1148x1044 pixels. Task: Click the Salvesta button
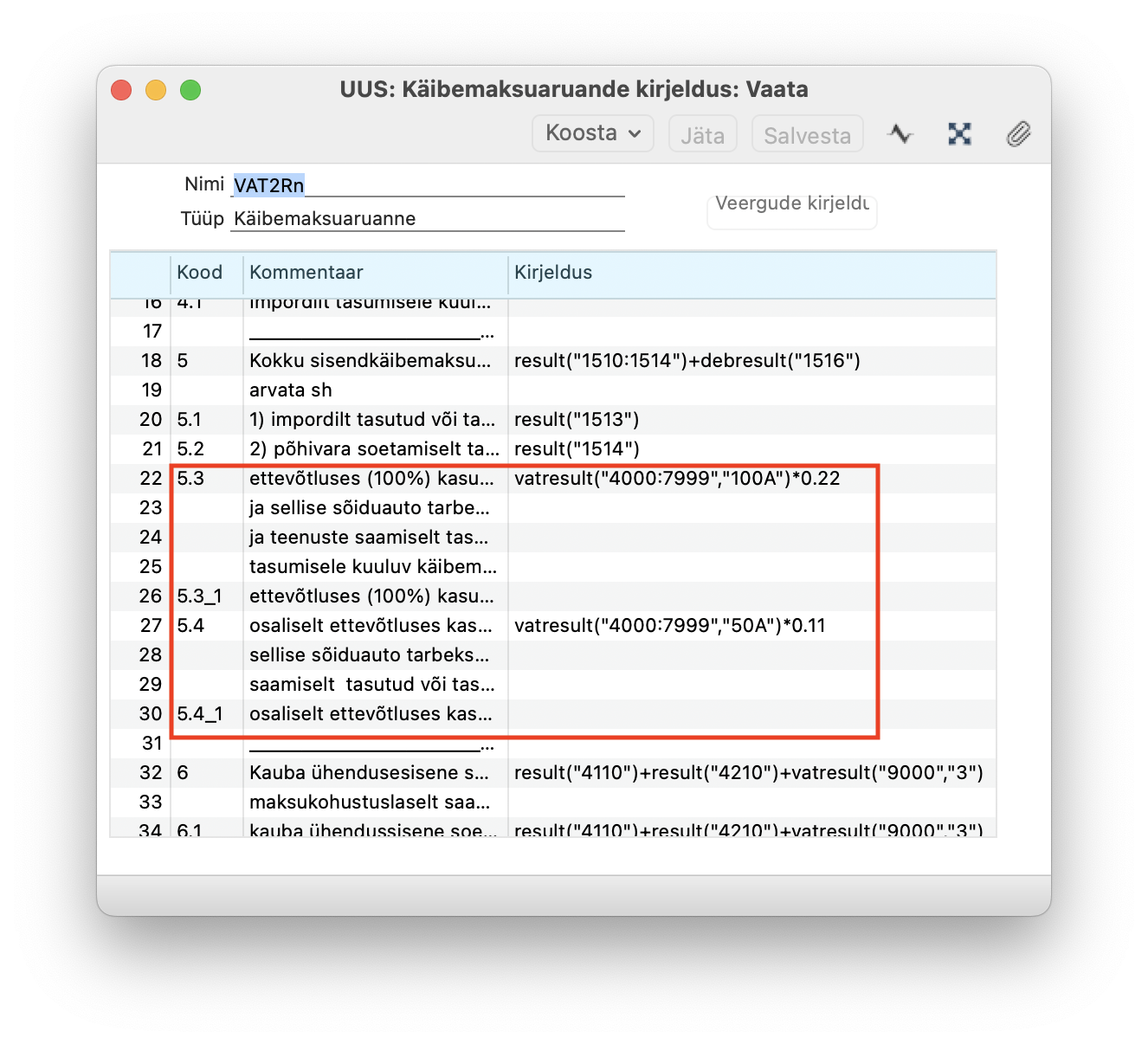[807, 134]
